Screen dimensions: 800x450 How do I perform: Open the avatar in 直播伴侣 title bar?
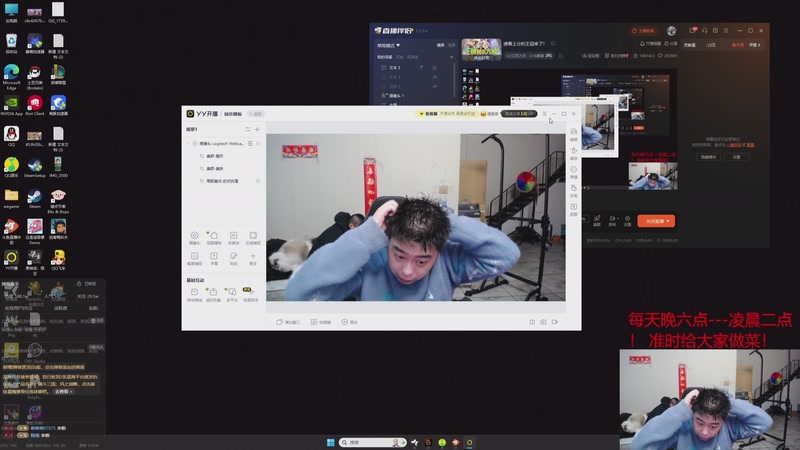[671, 31]
